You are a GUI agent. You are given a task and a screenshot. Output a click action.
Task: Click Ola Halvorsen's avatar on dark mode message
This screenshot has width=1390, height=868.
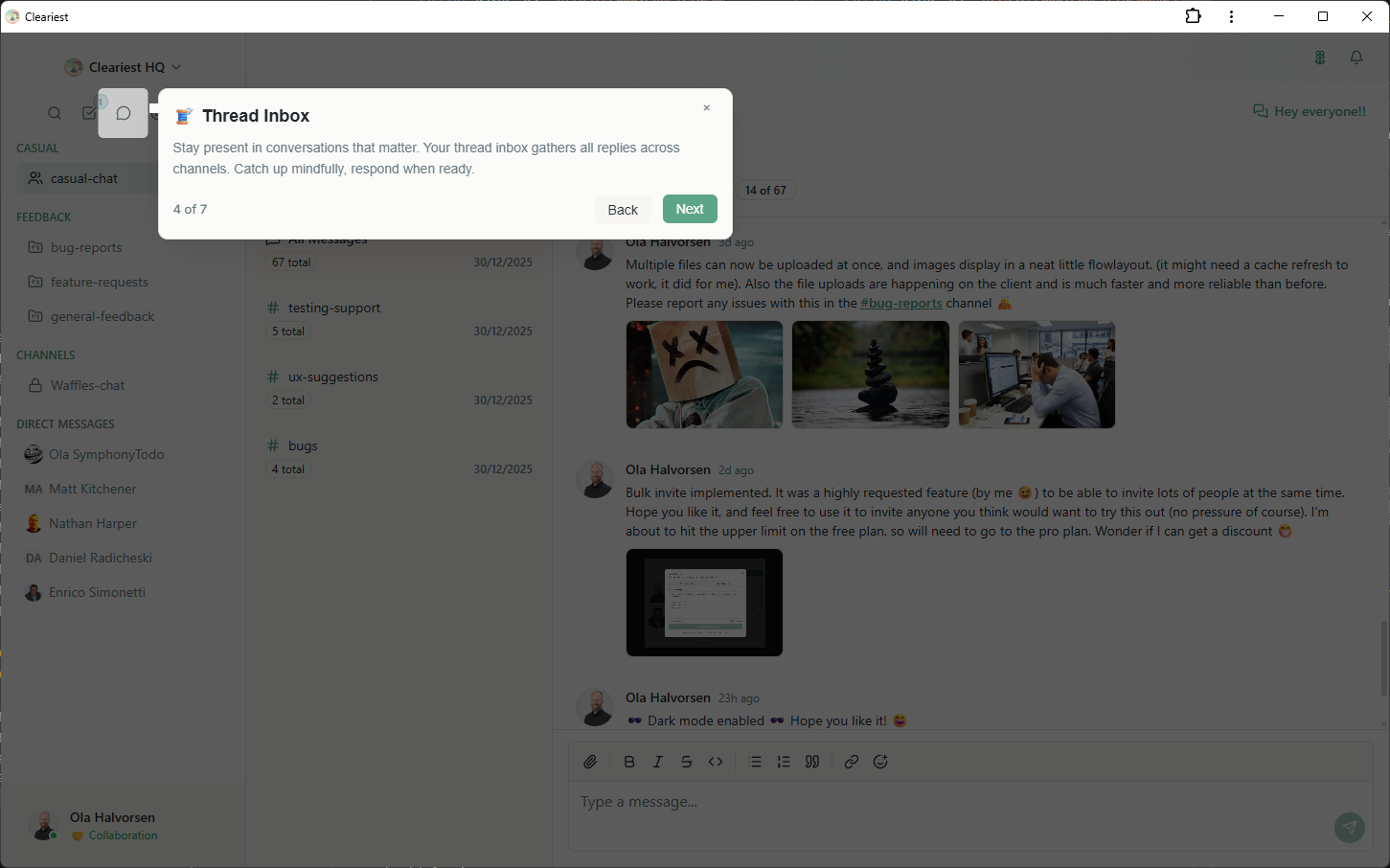click(595, 707)
